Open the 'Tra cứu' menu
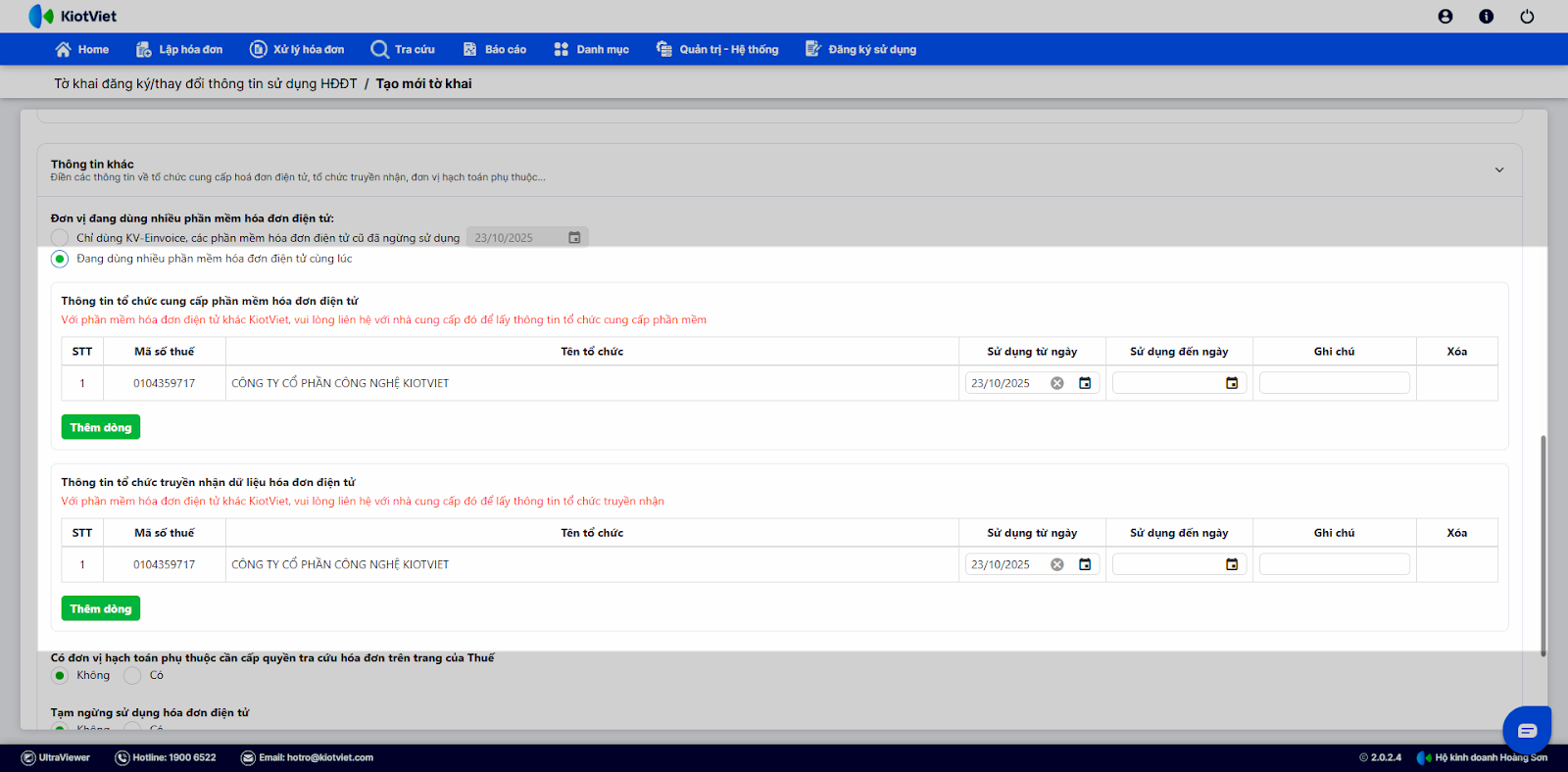1568x772 pixels. click(x=403, y=49)
